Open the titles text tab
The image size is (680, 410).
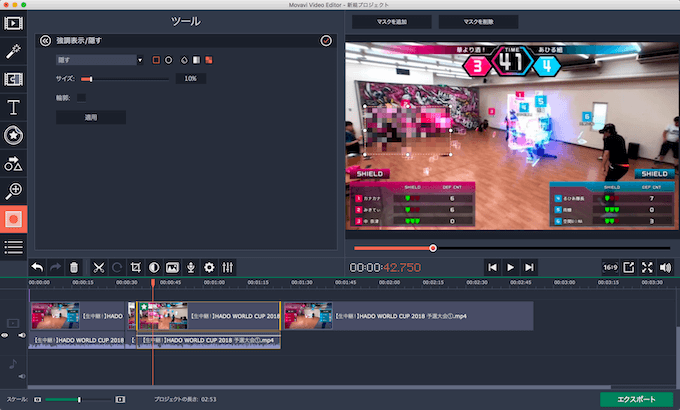[13, 107]
